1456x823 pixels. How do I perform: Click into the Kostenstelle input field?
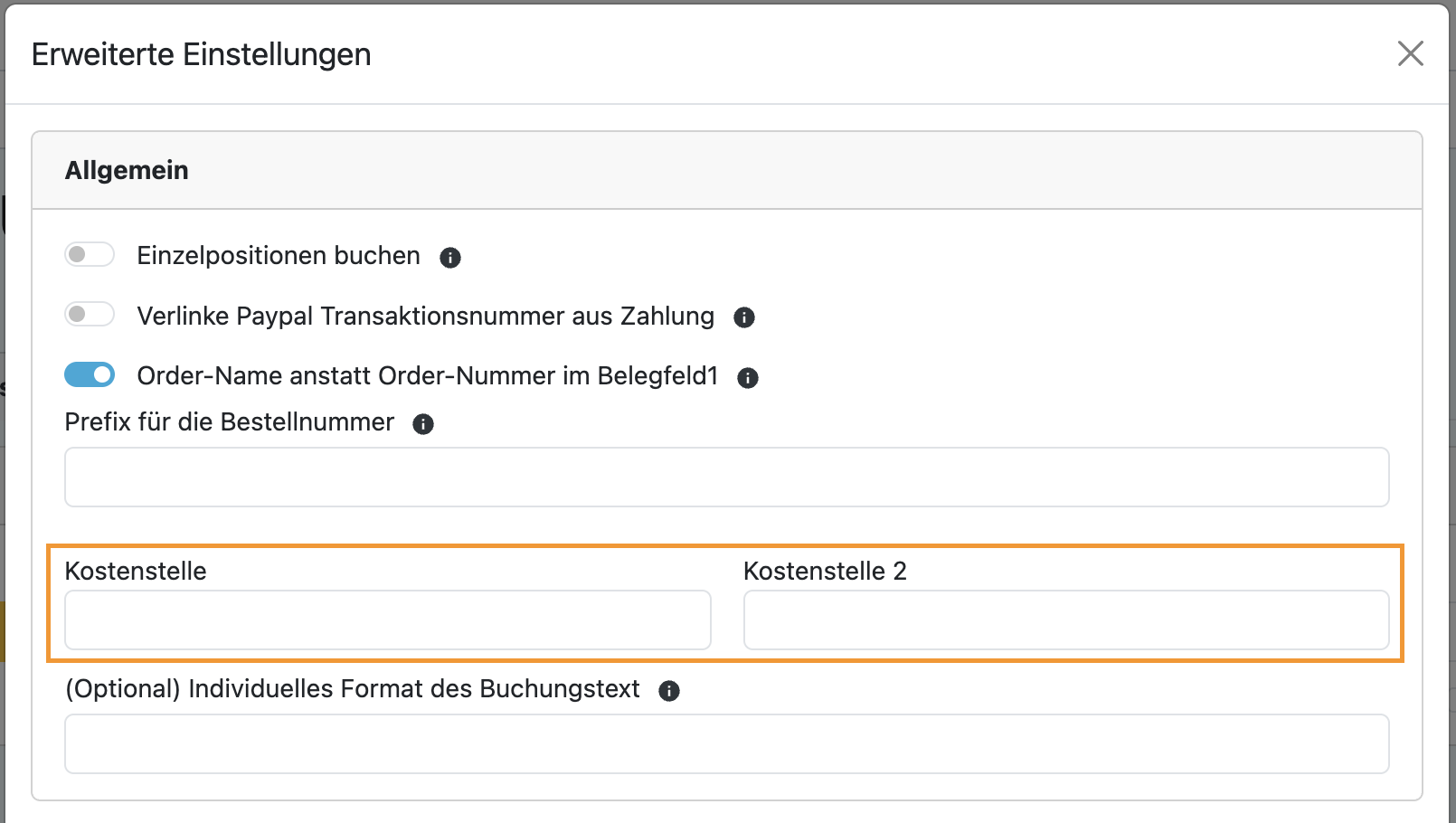[387, 620]
